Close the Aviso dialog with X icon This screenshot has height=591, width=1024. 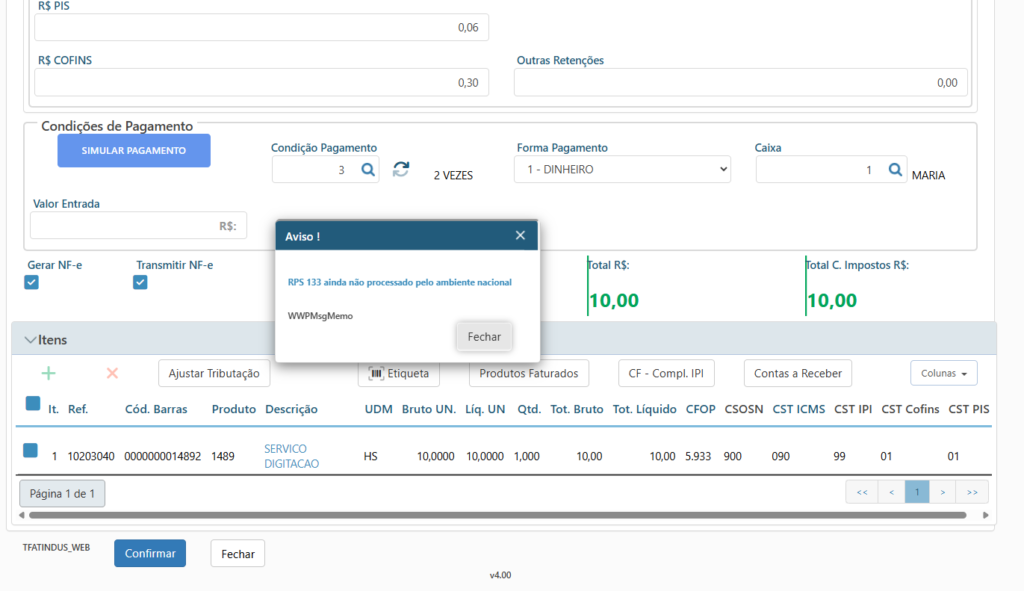520,235
